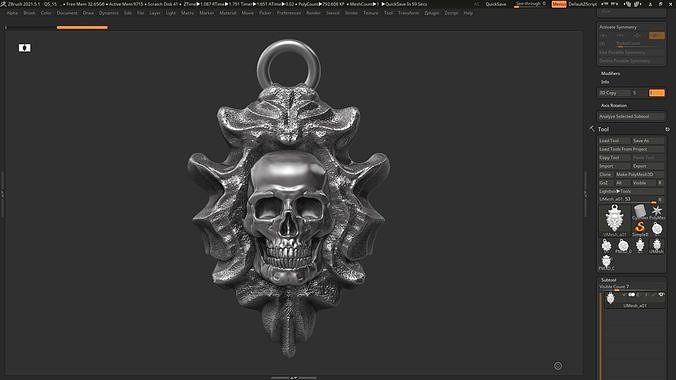This screenshot has height=380, width=676.
Task: Click Make PolyMesh3D button
Action: click(x=639, y=174)
